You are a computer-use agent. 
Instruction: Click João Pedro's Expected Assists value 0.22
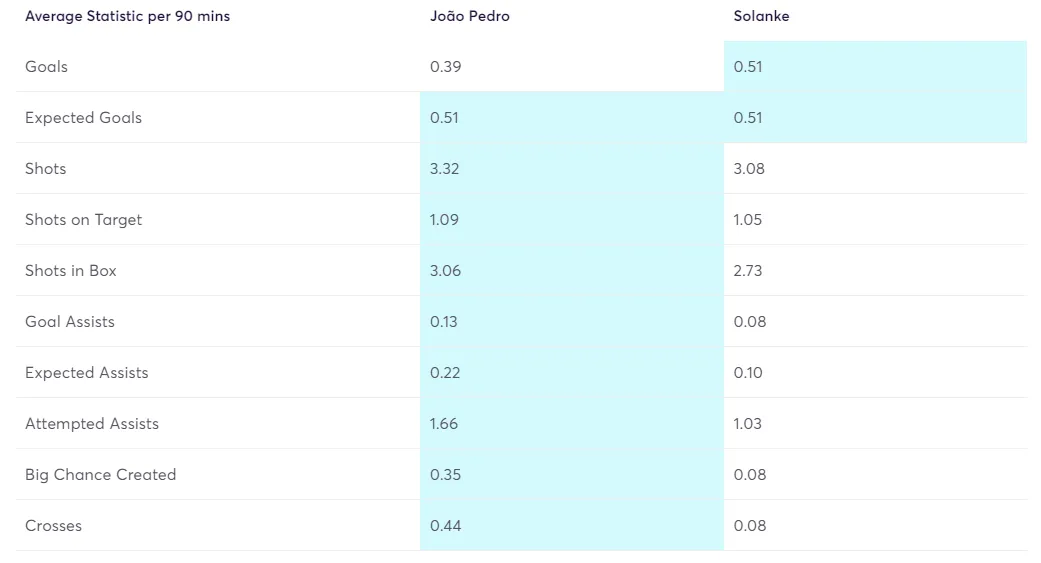point(445,372)
